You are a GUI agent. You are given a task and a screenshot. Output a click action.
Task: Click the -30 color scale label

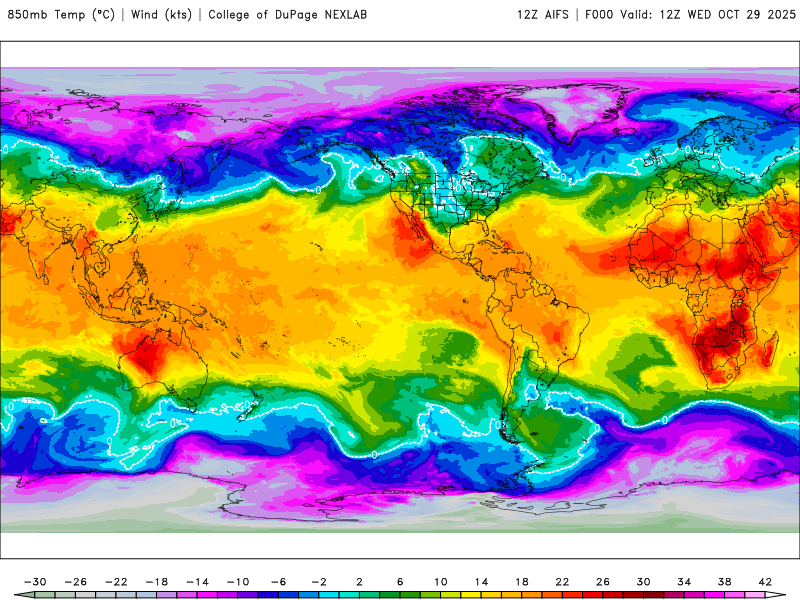point(35,582)
